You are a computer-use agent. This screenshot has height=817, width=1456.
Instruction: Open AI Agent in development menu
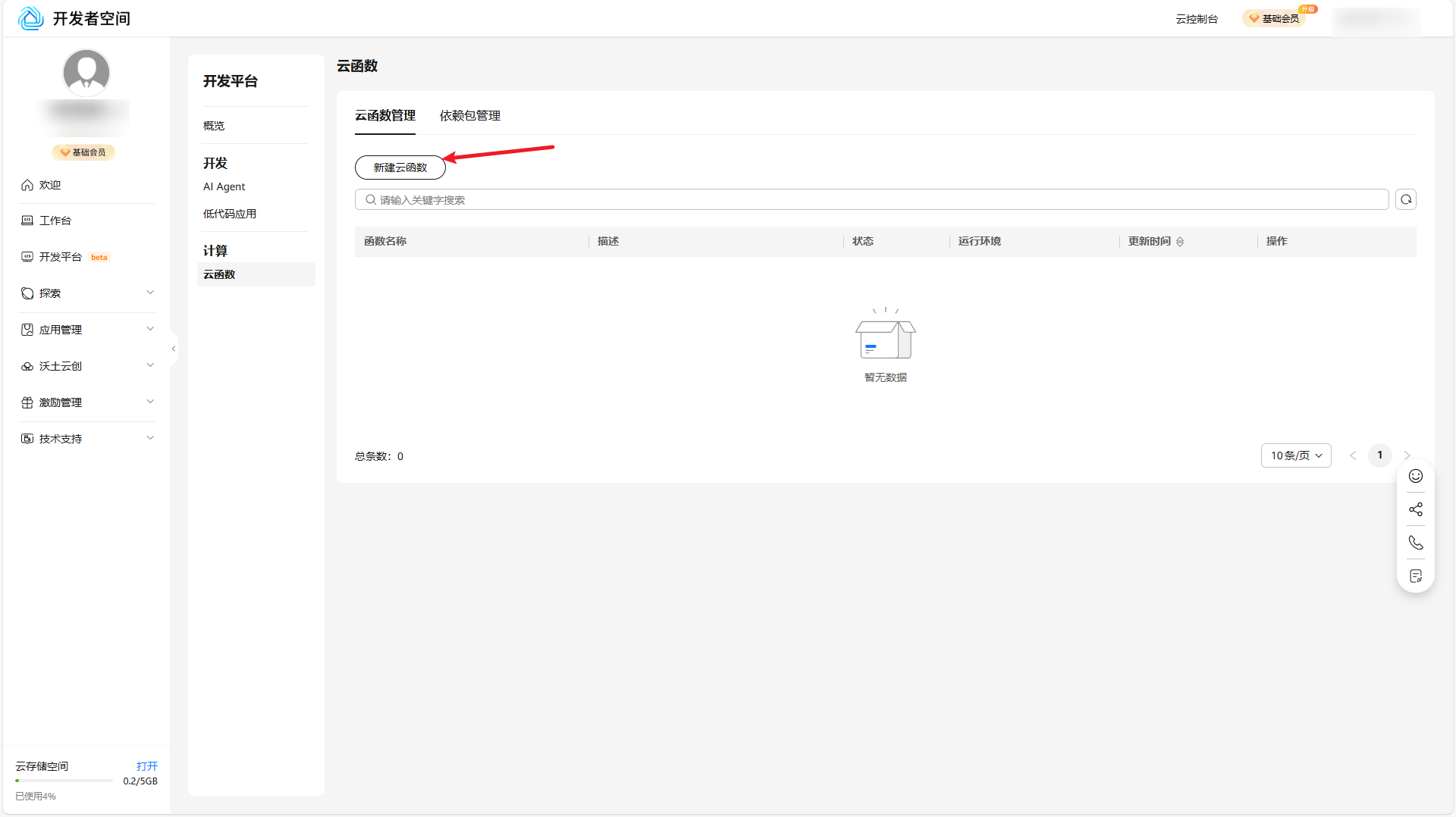pos(224,186)
